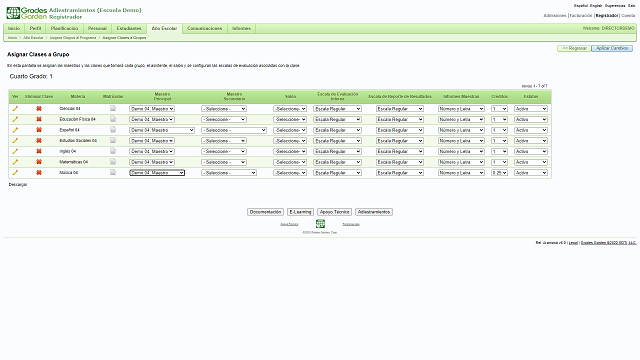Open enrollment document icon for Ciencias 04
This screenshot has height=360, width=640.
tap(113, 108)
